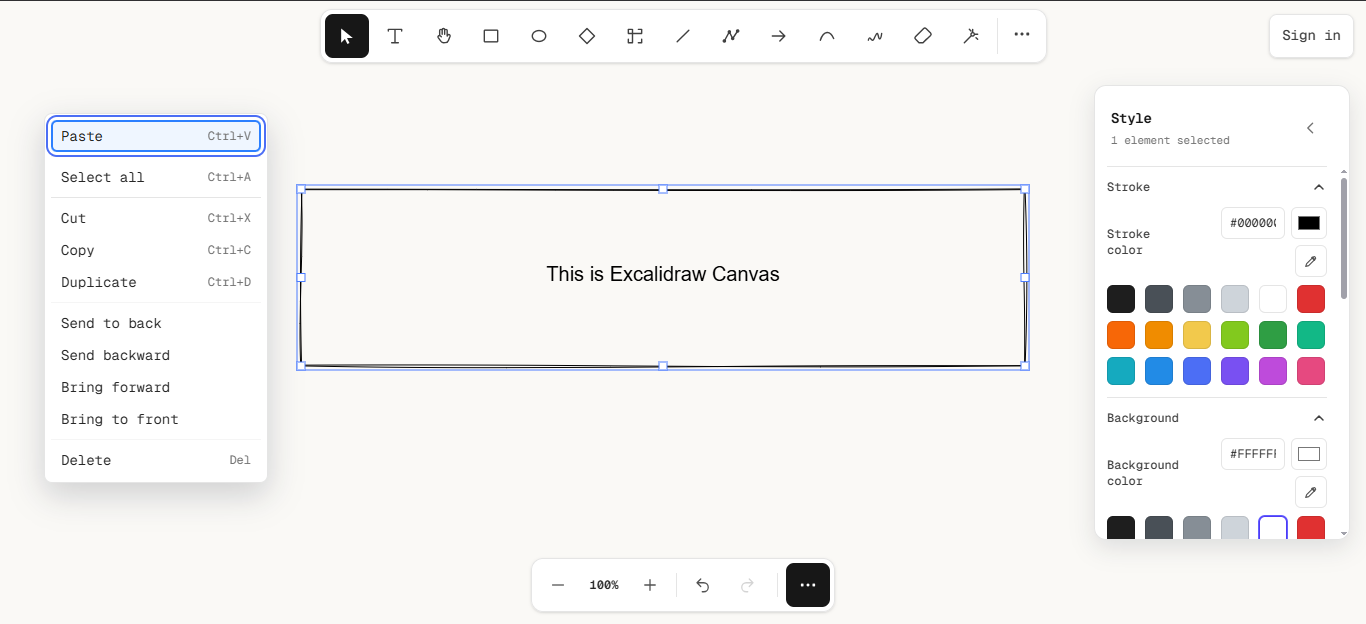Set stroke color to sky blue
Screen dimensions: 1366x624
1159,371
